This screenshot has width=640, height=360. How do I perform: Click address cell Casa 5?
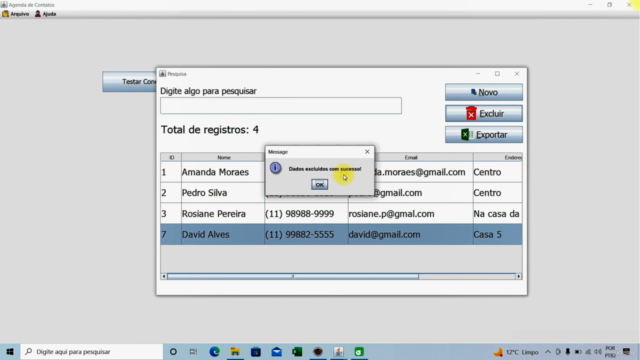498,234
